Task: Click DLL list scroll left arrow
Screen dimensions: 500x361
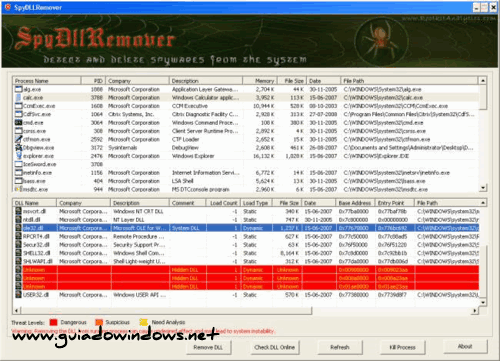Action: pos(16,311)
